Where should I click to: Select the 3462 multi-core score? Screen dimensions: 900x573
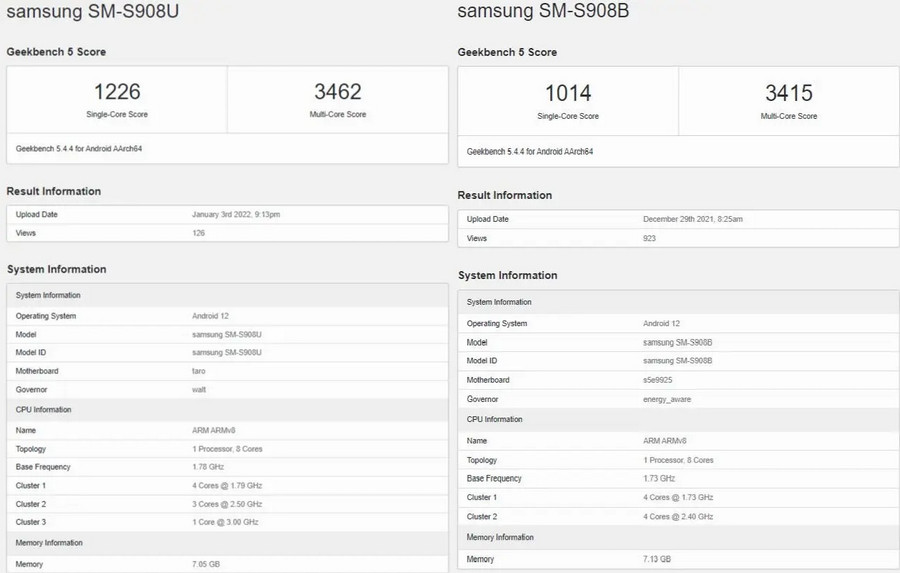(337, 92)
